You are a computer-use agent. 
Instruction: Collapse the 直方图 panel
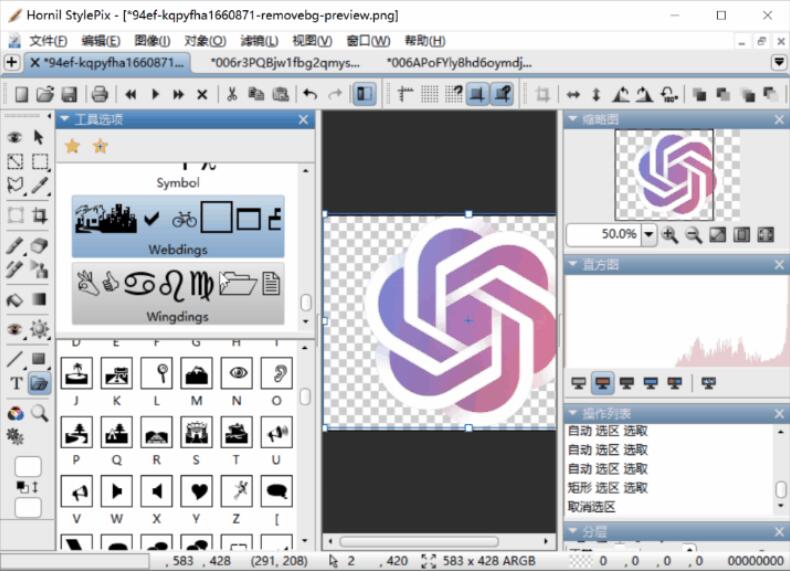pyautogui.click(x=572, y=264)
